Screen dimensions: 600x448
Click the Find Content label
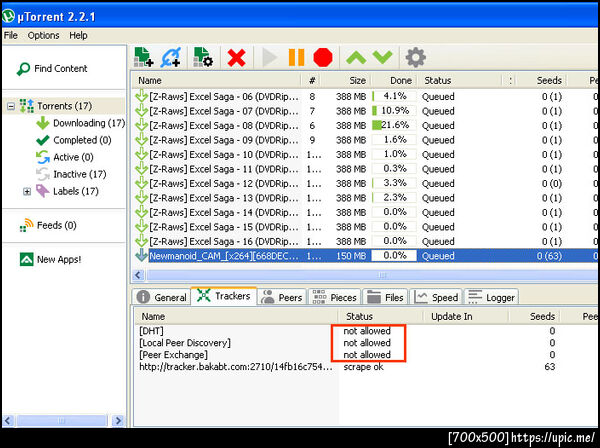click(x=61, y=68)
